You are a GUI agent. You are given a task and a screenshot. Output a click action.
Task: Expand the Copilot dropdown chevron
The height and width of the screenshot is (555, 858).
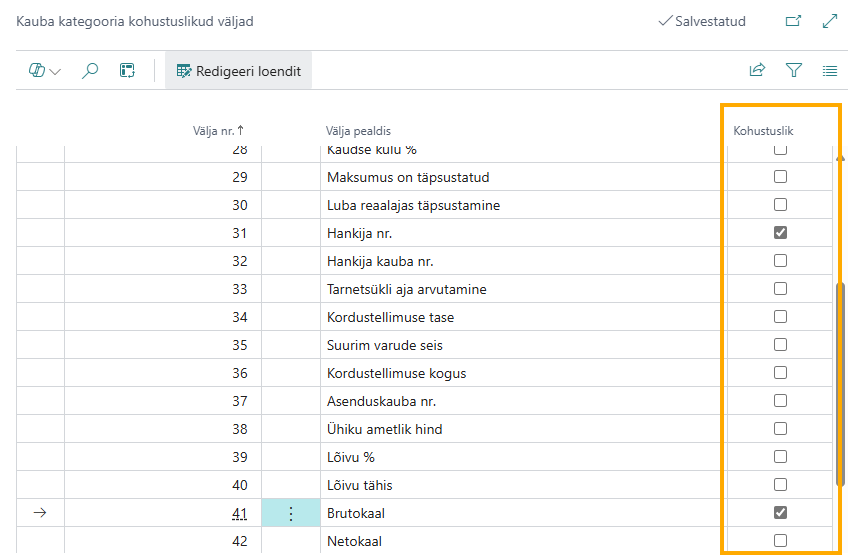[x=55, y=71]
